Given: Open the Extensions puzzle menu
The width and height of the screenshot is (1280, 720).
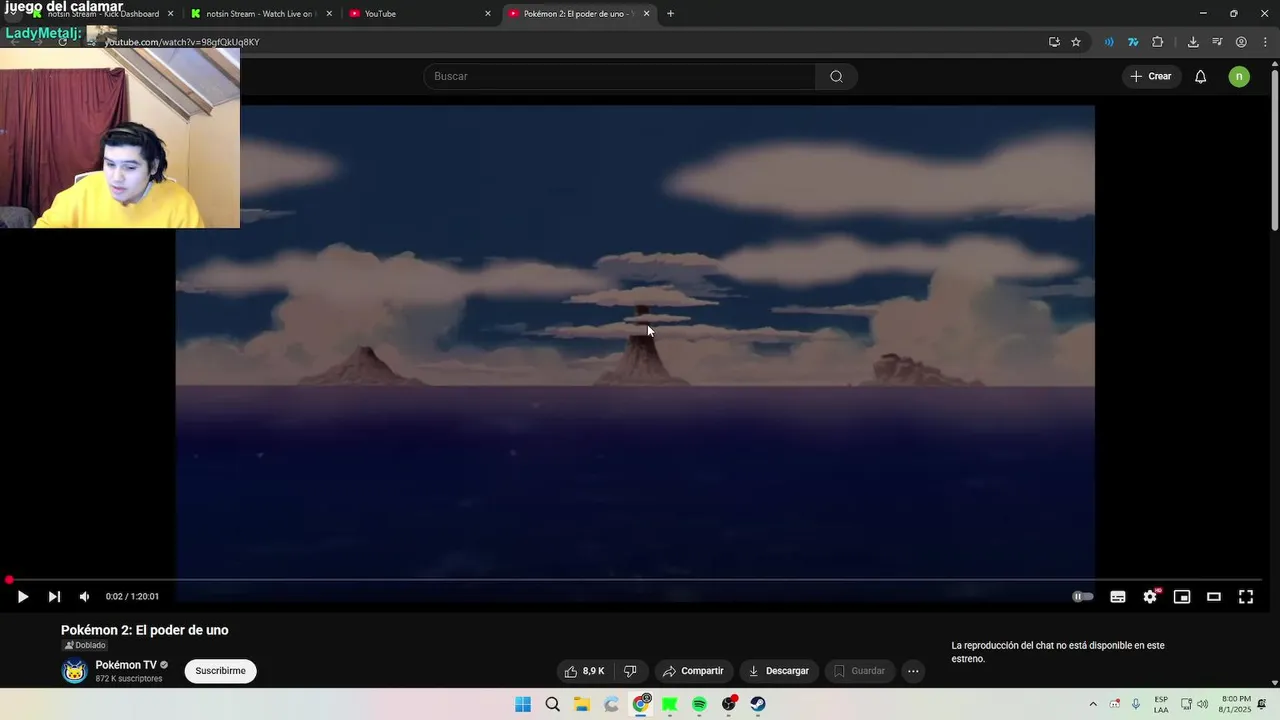Looking at the screenshot, I should pyautogui.click(x=1158, y=42).
